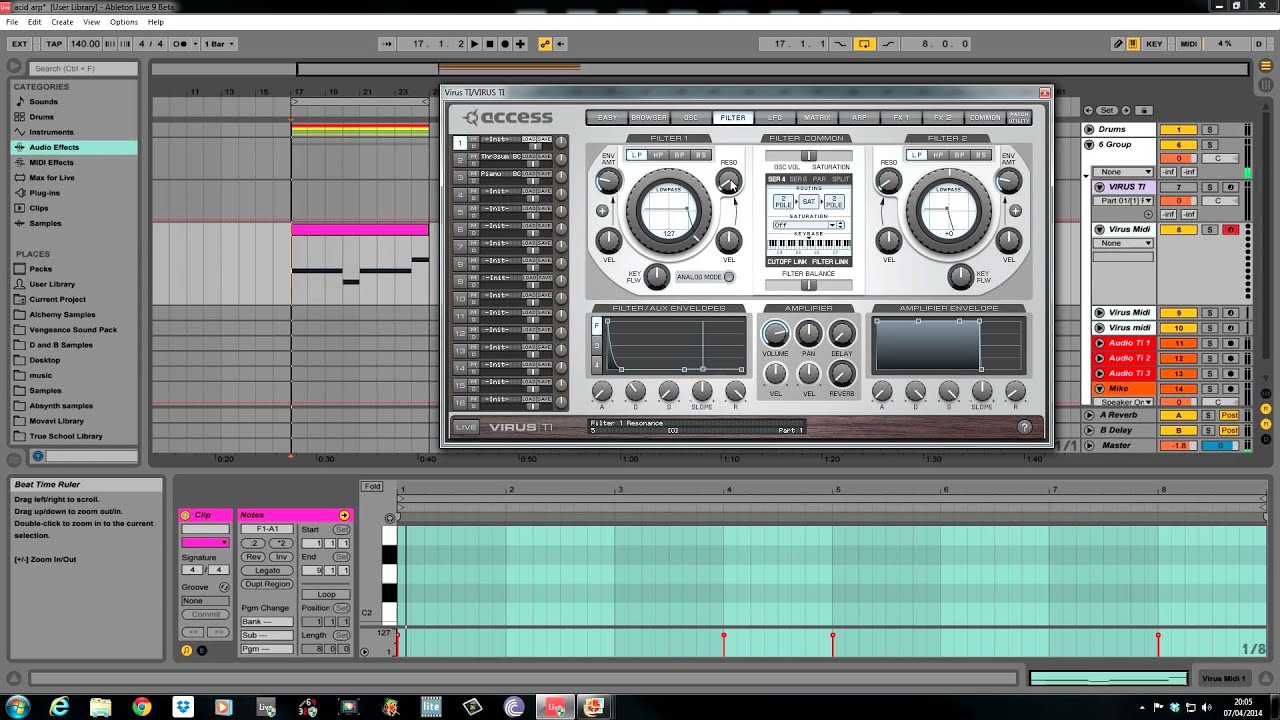Click the Amplifier VOLUME knob
Image resolution: width=1280 pixels, height=720 pixels.
[x=775, y=334]
